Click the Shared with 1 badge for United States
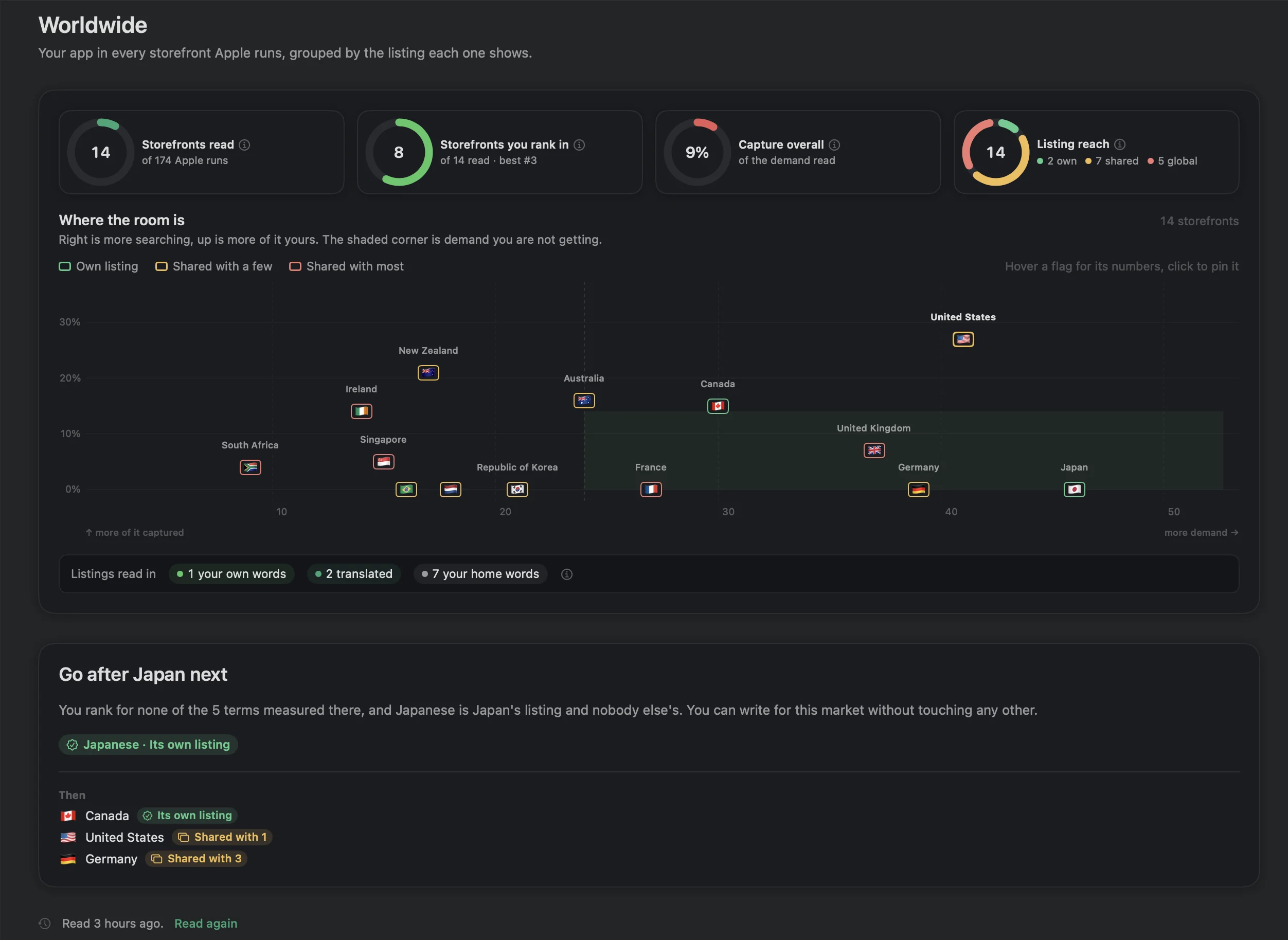The height and width of the screenshot is (940, 1288). tap(222, 837)
